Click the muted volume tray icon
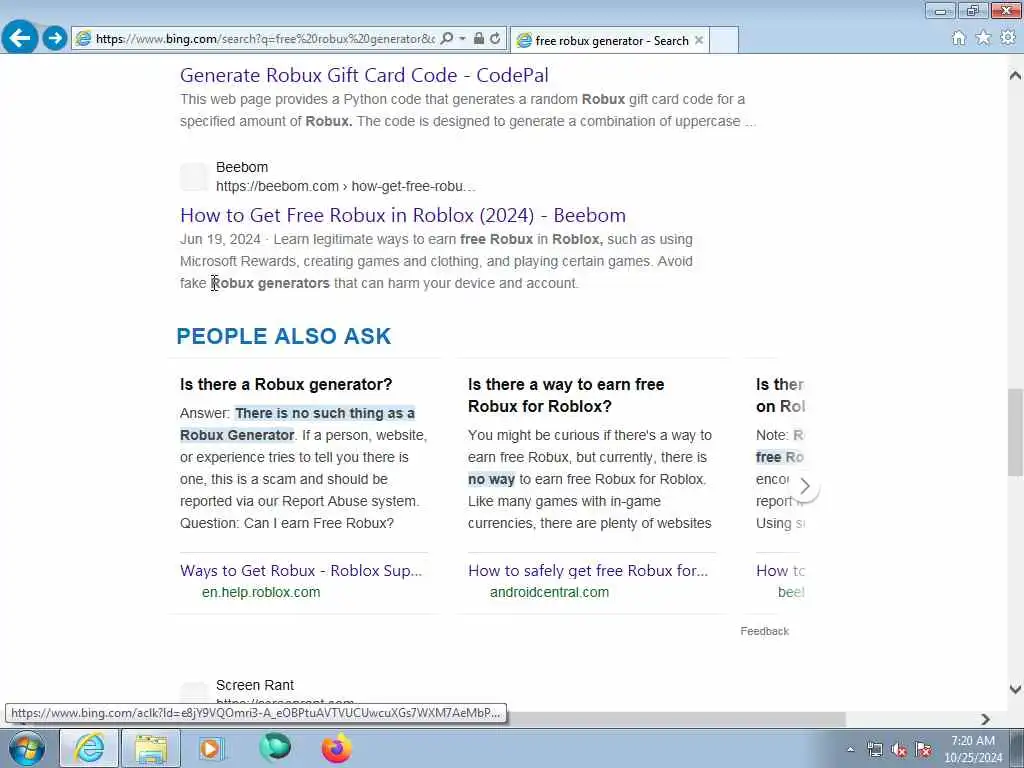 [899, 750]
